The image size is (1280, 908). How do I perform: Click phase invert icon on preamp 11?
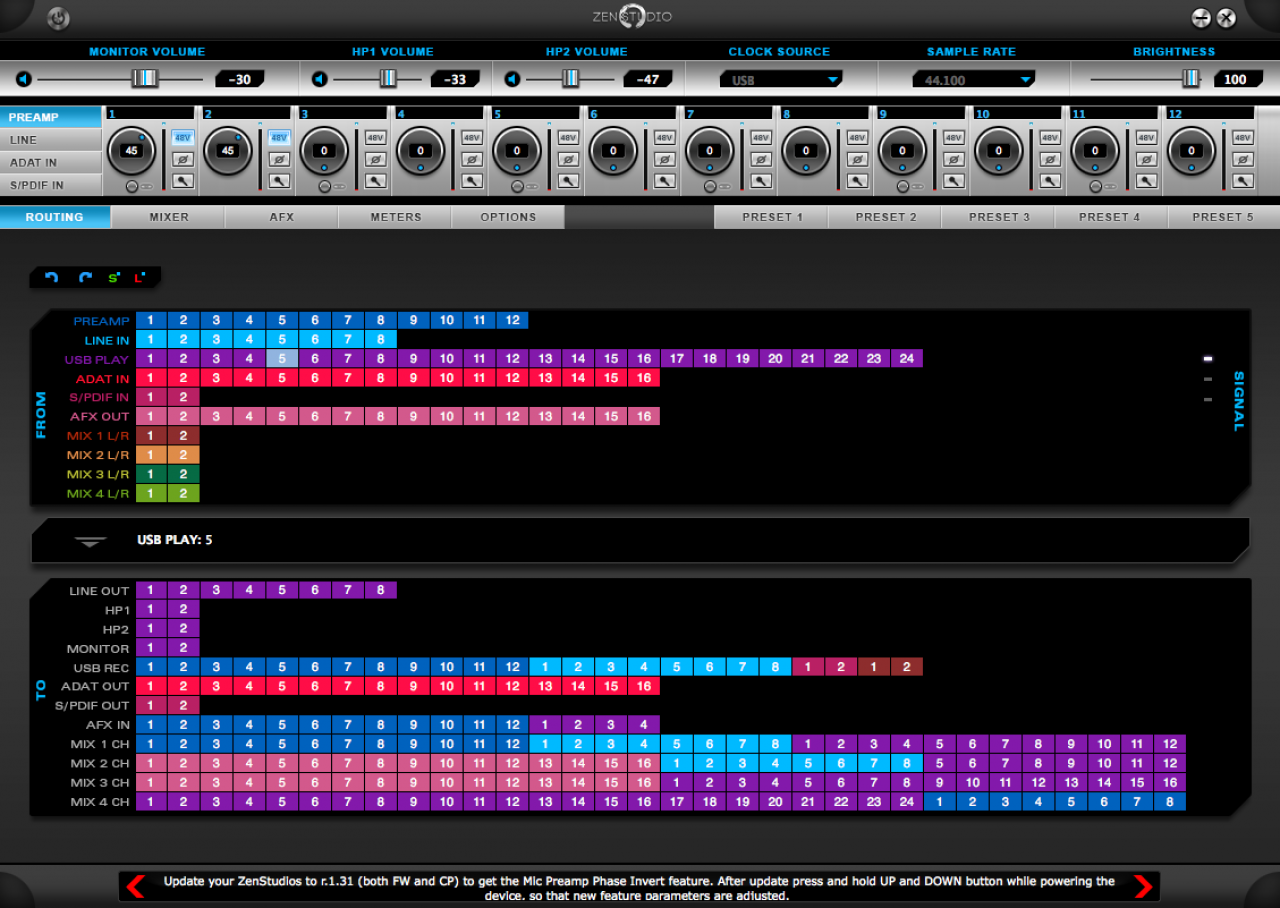pyautogui.click(x=1146, y=159)
